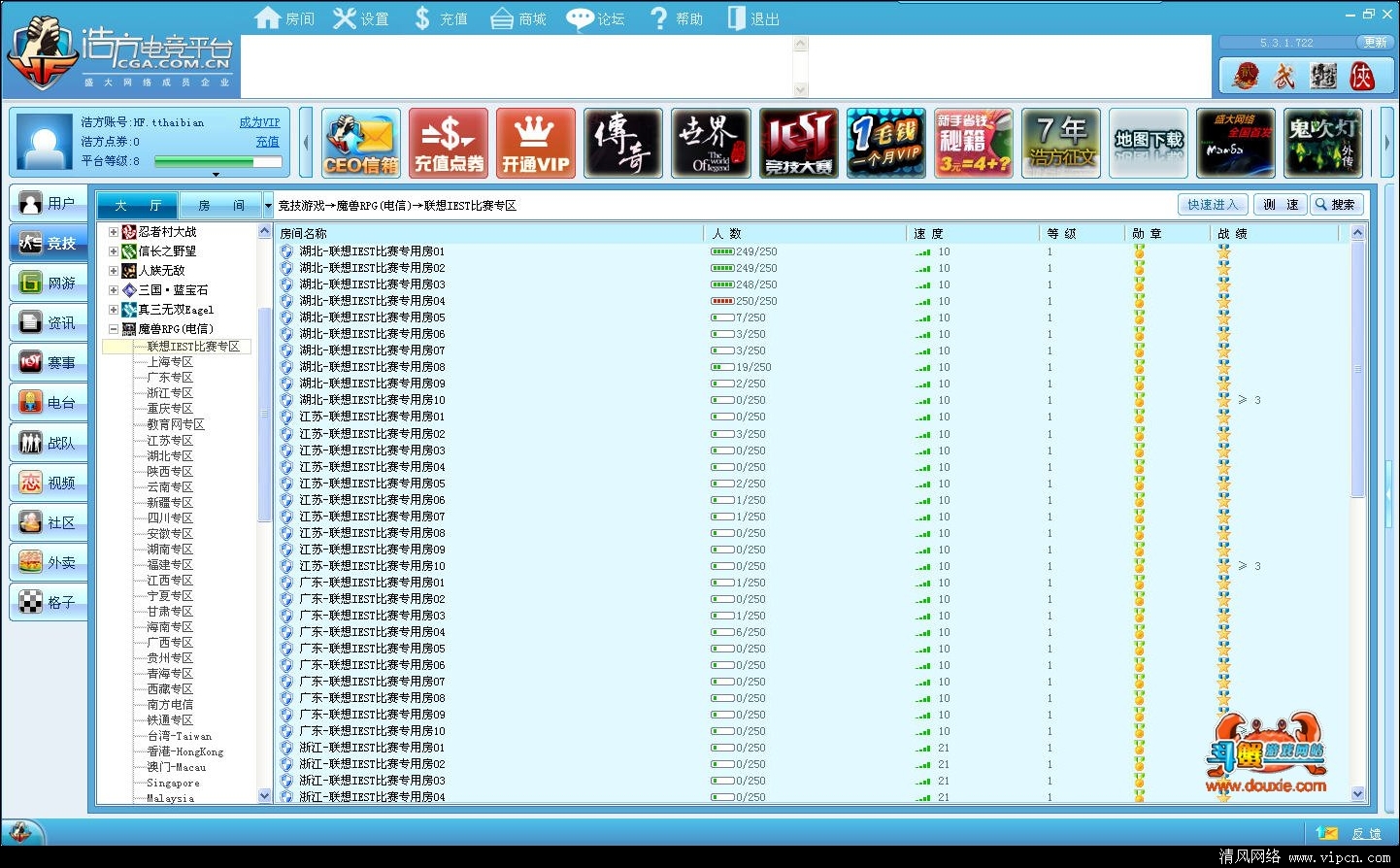Screen dimensions: 1400x868
Task: Open the 商城 shop in top menu
Action: pos(518,18)
